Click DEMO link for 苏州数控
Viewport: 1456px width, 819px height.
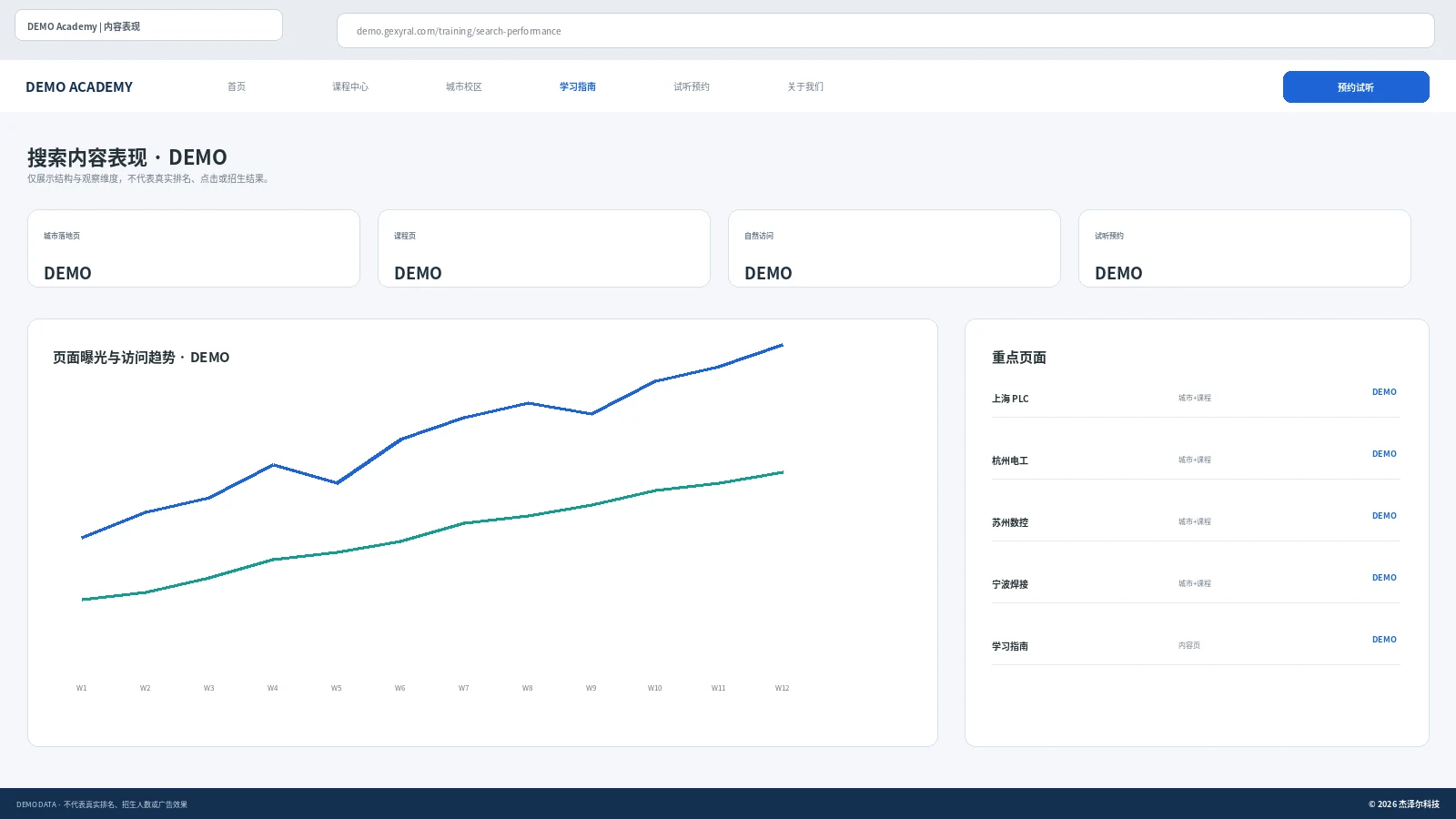[x=1384, y=516]
